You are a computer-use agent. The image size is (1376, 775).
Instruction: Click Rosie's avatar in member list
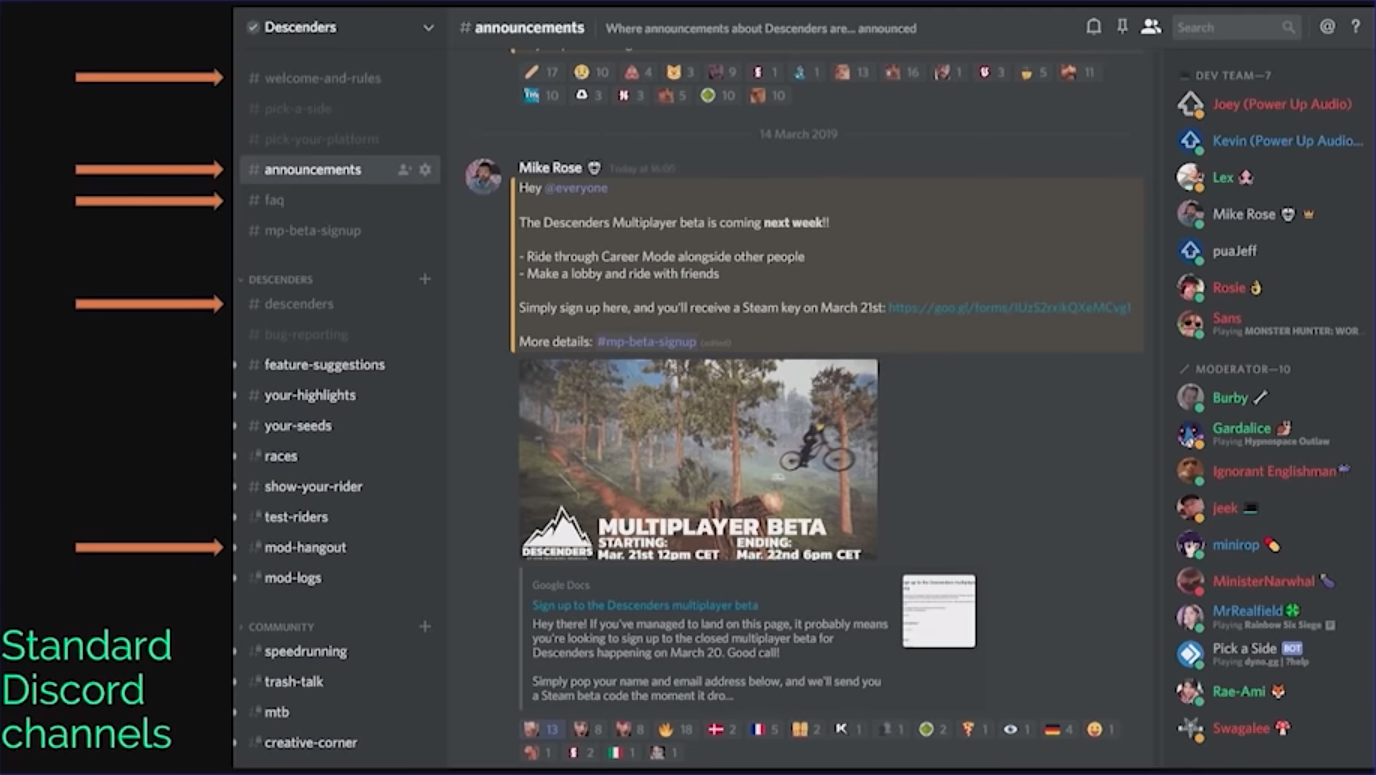[1190, 287]
